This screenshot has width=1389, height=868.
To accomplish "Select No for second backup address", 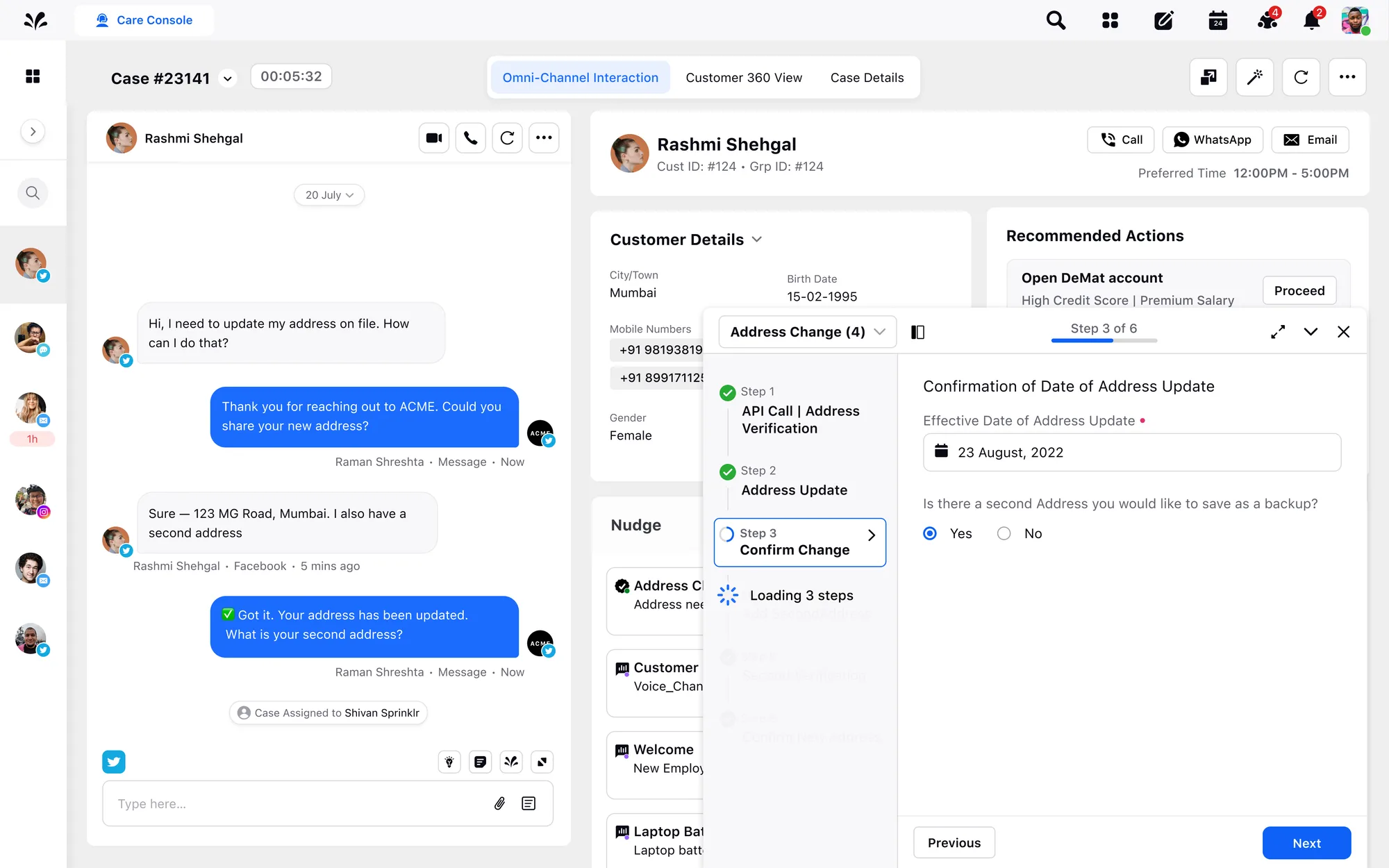I will [1004, 533].
